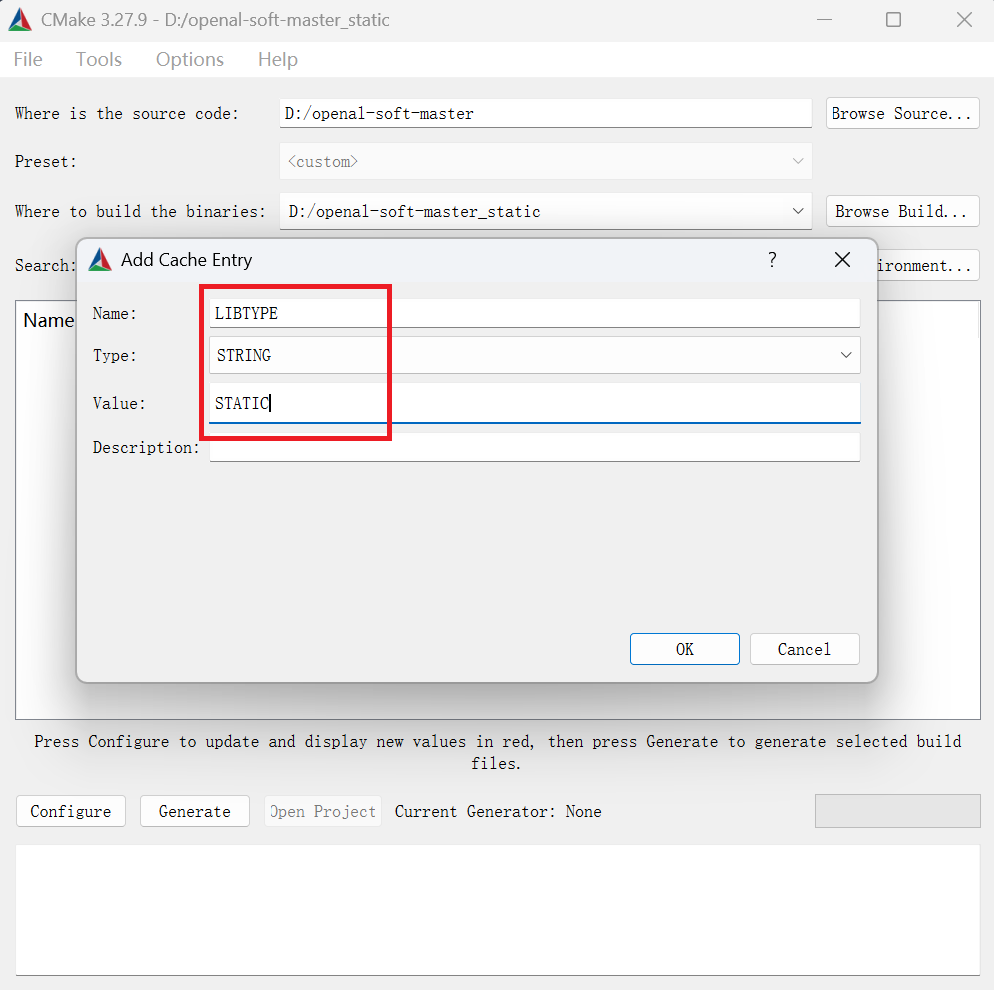Click the 'Where to build the binaries:' label
Screen dimensions: 994x990
pos(140,211)
